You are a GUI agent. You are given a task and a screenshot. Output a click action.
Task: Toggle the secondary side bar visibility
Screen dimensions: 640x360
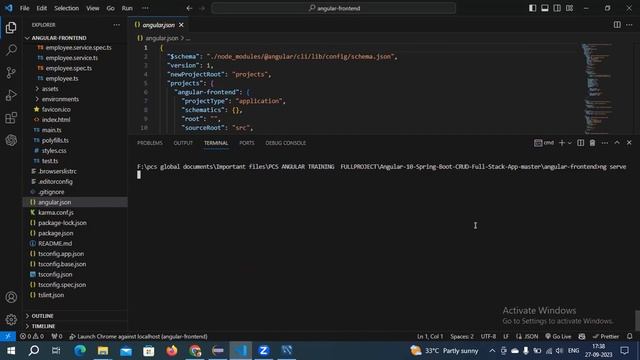(557, 8)
